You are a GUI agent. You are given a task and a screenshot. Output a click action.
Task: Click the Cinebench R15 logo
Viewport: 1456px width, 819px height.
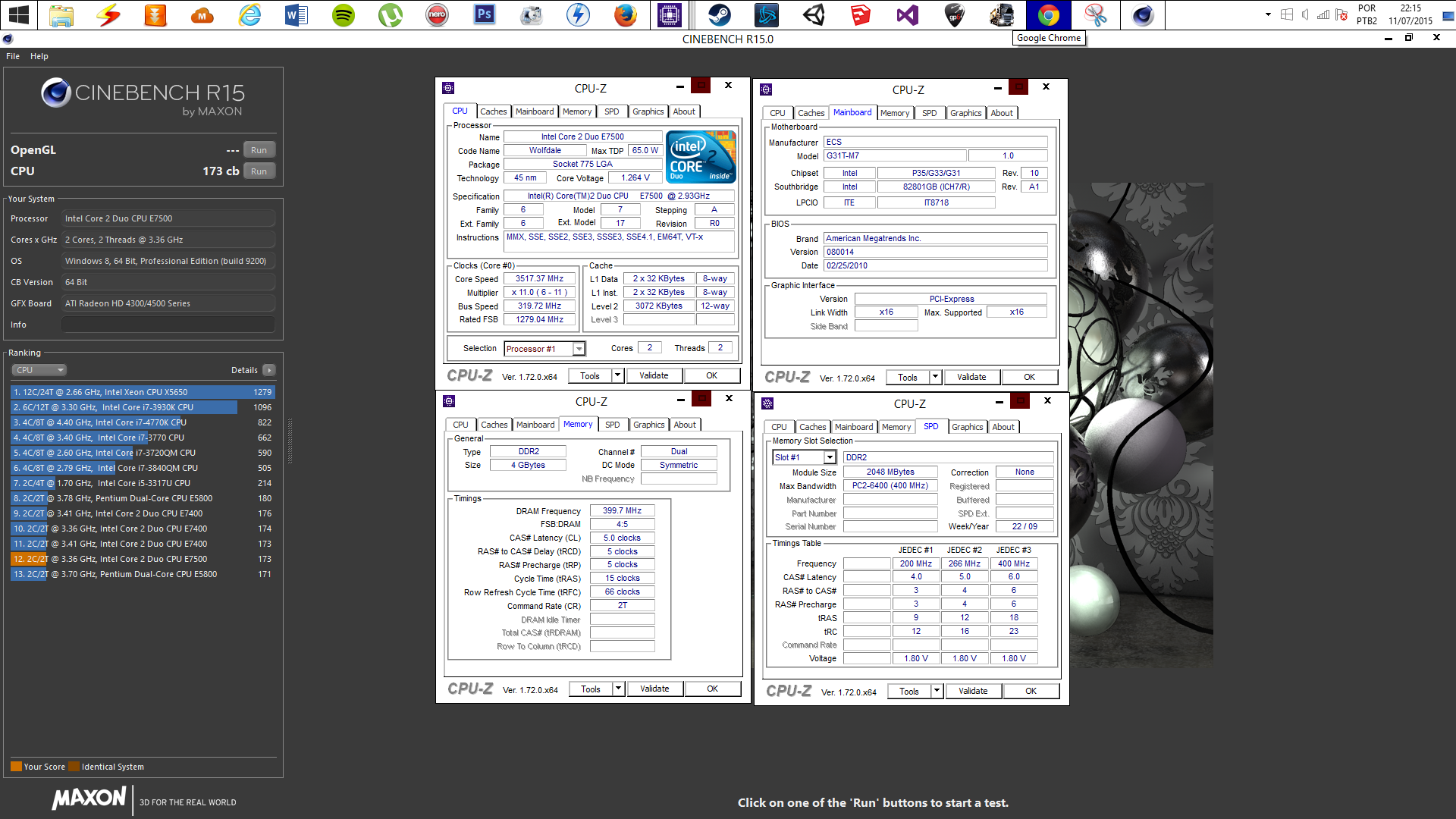pyautogui.click(x=143, y=99)
